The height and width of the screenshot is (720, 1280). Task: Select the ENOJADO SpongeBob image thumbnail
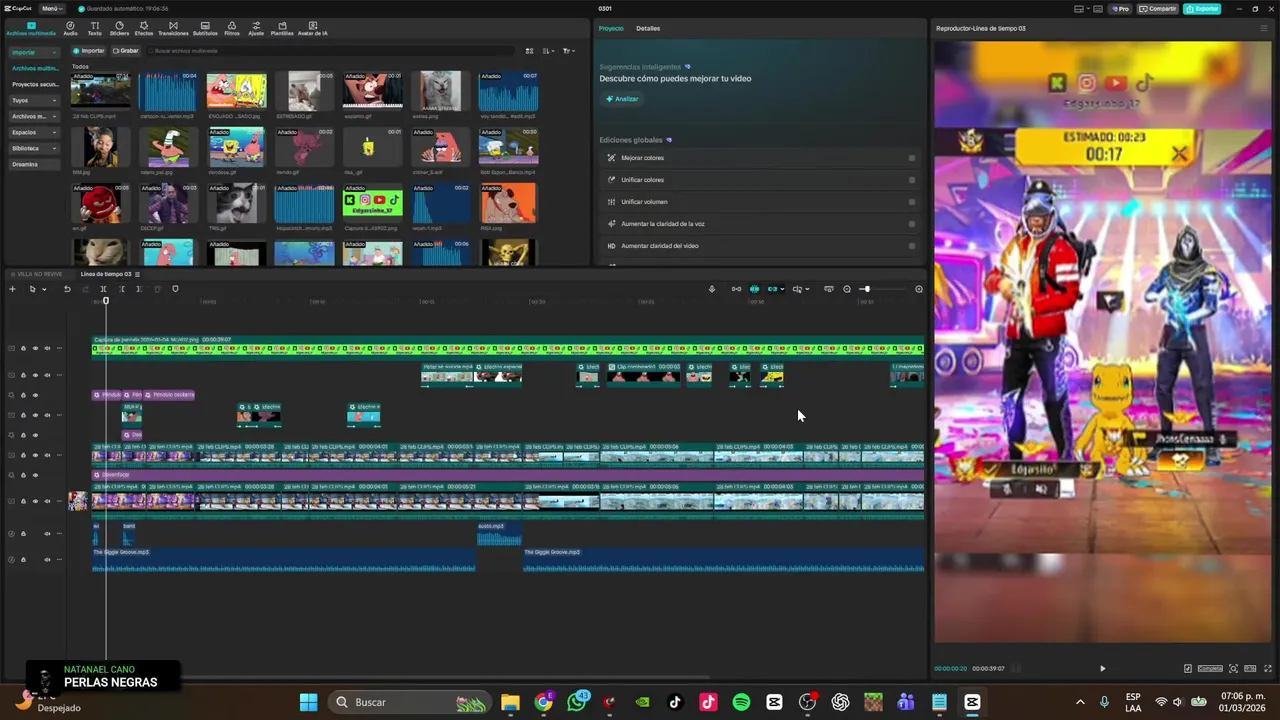[x=237, y=91]
